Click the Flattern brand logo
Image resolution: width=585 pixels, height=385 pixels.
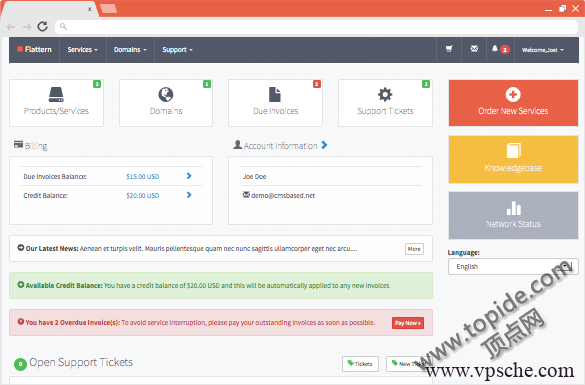coord(34,49)
